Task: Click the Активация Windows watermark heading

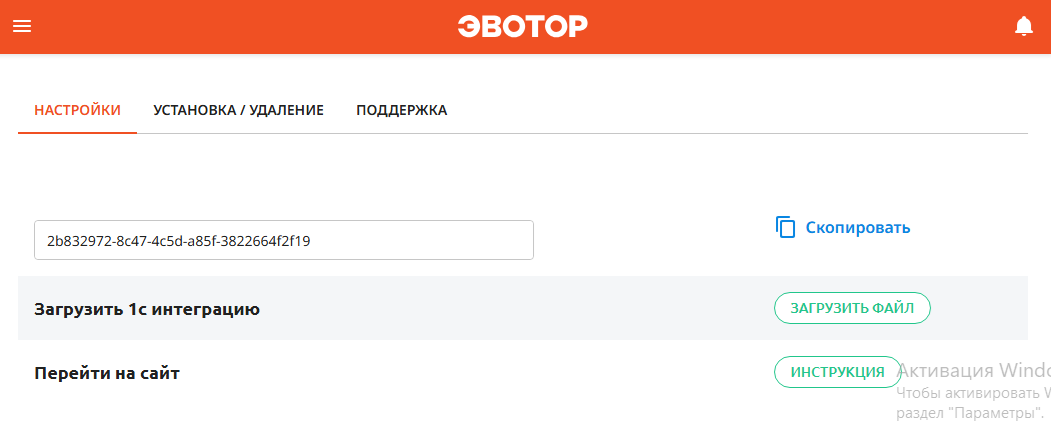Action: coord(973,370)
